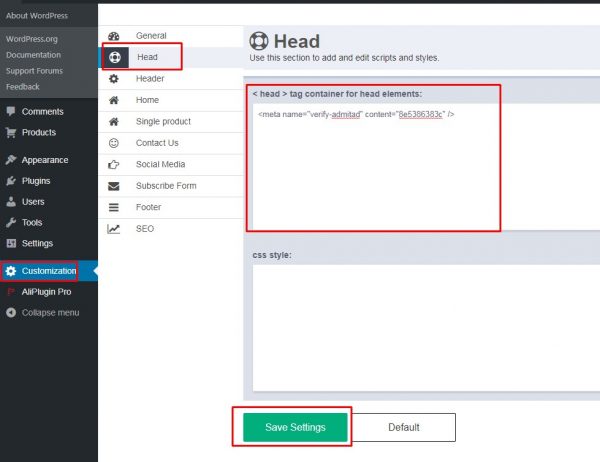Image resolution: width=600 pixels, height=462 pixels.
Task: Open the Users menu
Action: [49, 201]
